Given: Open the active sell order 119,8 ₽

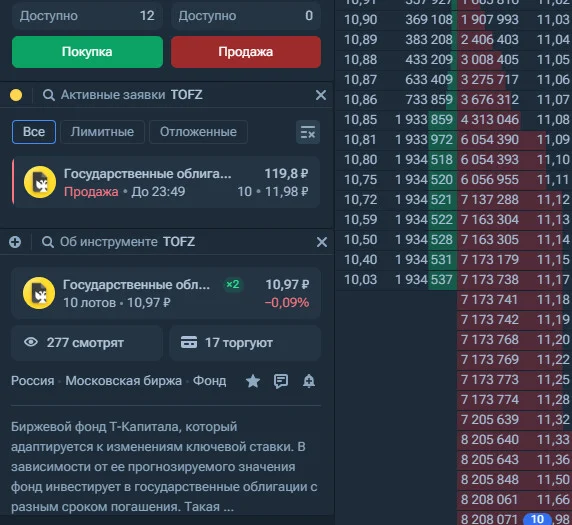Looking at the screenshot, I should click(x=166, y=182).
